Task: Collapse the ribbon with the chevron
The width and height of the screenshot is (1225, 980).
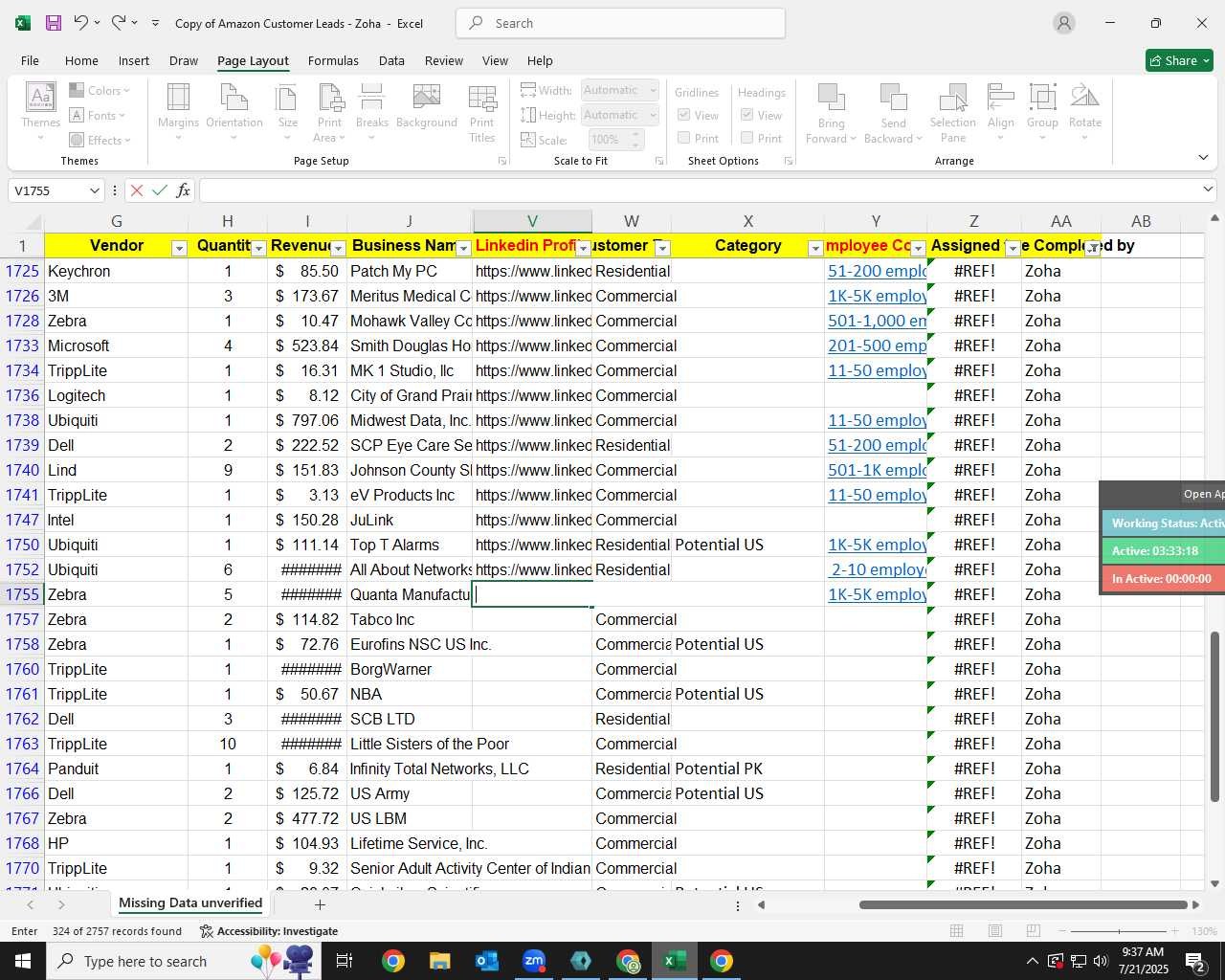Action: click(x=1203, y=157)
